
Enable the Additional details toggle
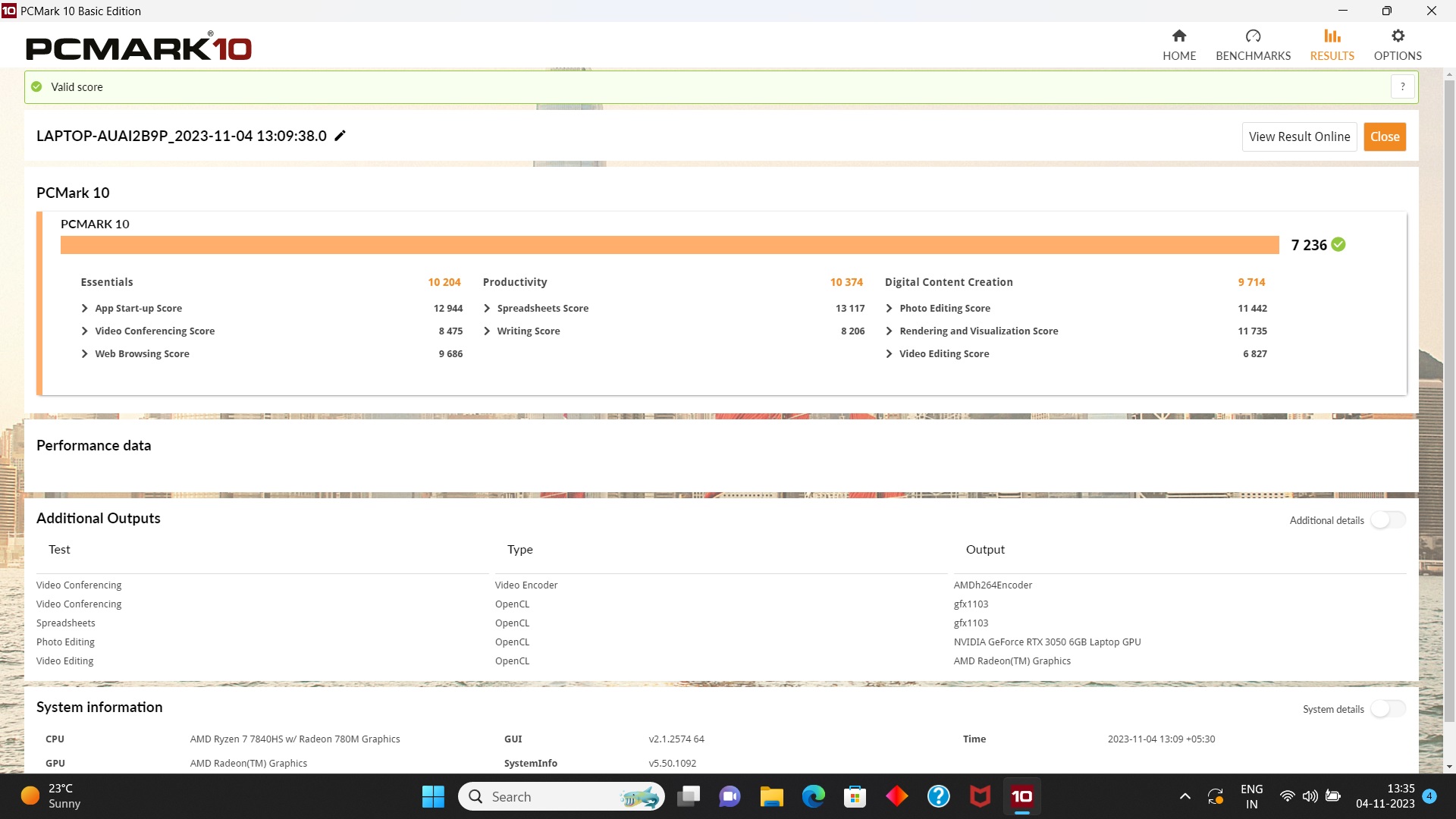point(1388,520)
